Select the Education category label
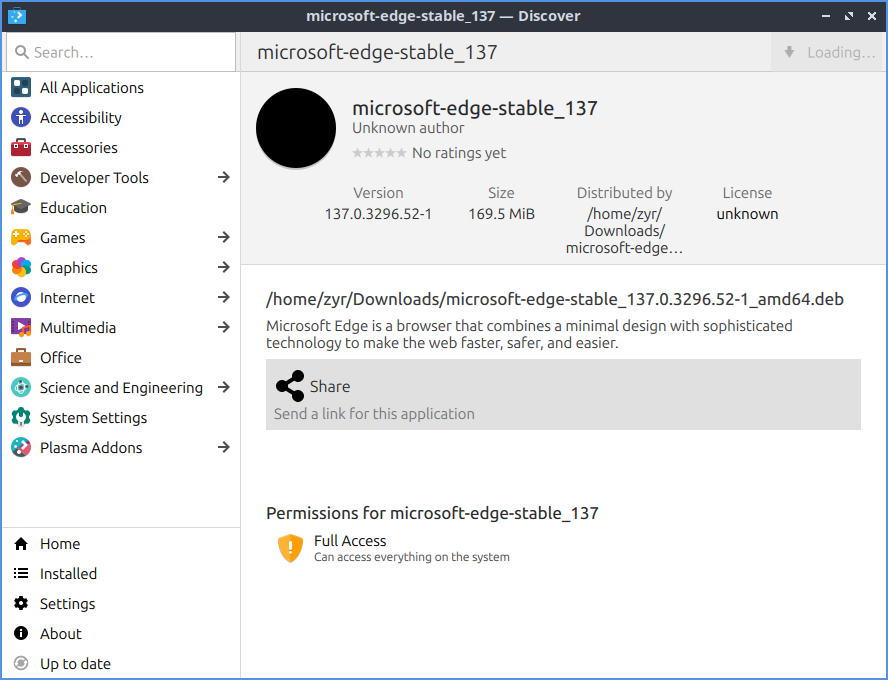The image size is (888, 680). coord(73,208)
